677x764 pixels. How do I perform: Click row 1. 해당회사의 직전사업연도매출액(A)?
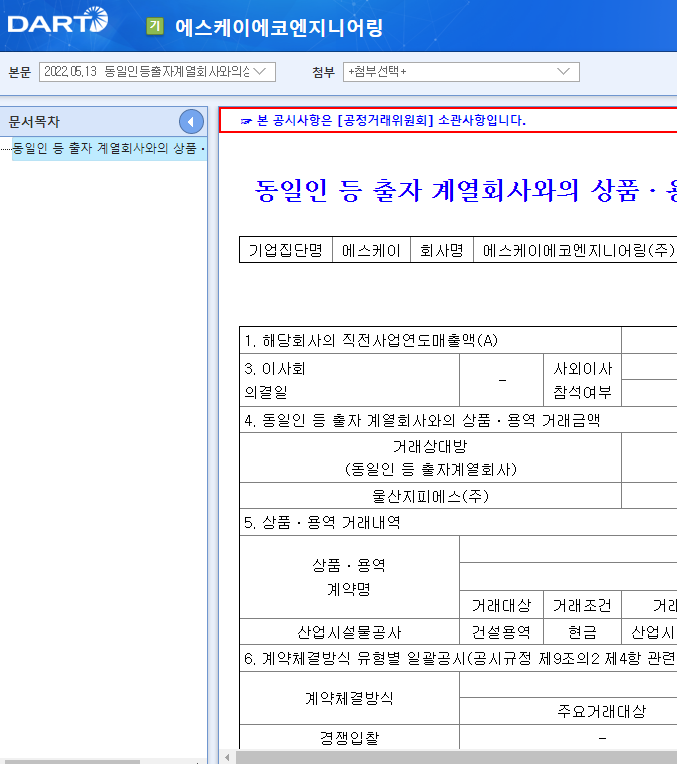[430, 340]
